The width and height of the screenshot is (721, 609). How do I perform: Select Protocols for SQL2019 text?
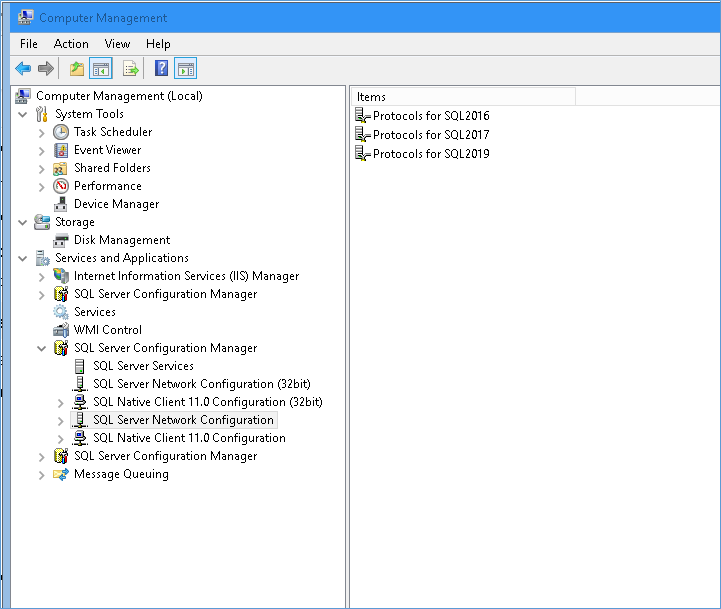(431, 153)
